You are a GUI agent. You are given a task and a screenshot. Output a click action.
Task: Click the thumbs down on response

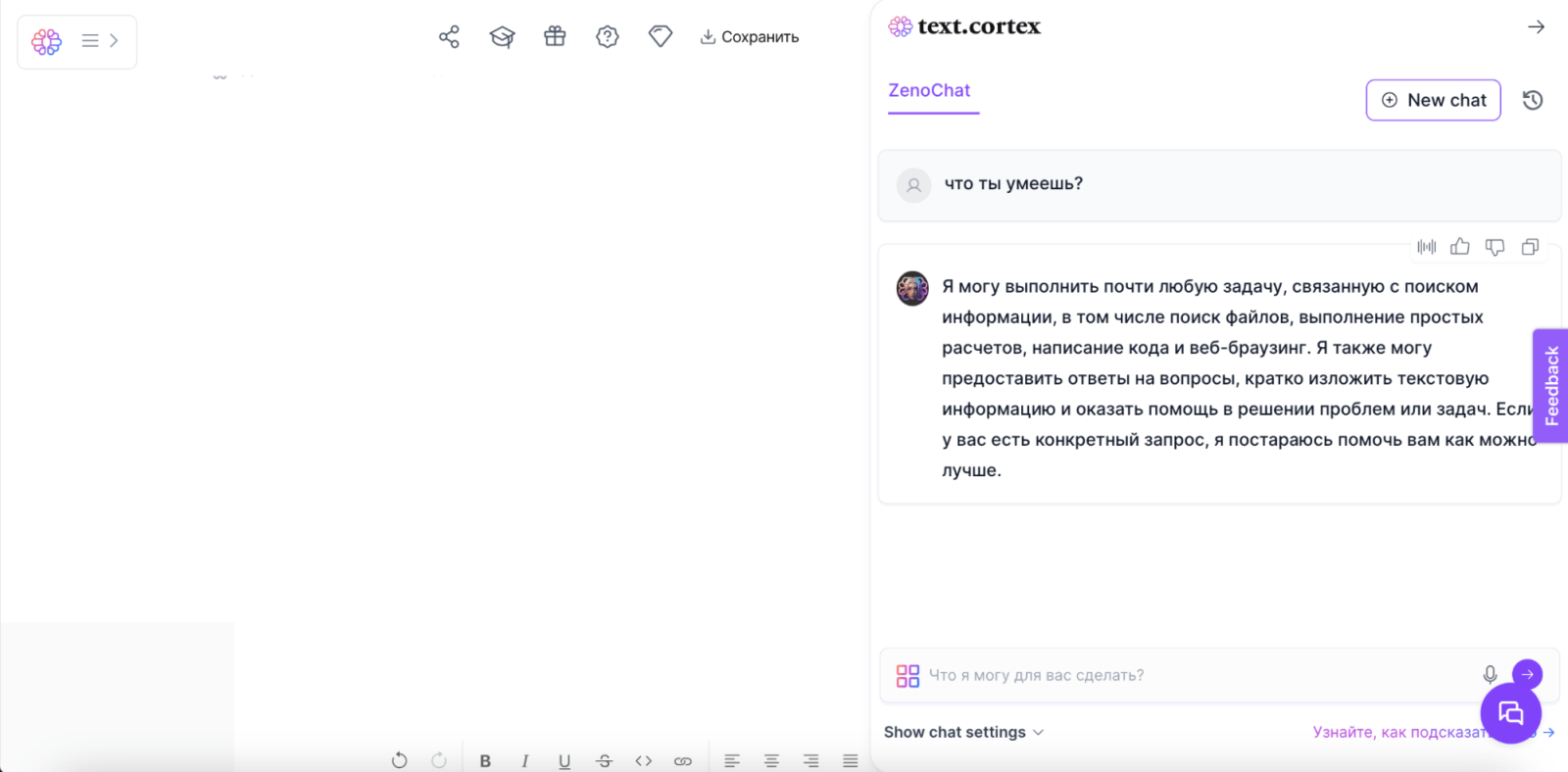pos(1494,247)
